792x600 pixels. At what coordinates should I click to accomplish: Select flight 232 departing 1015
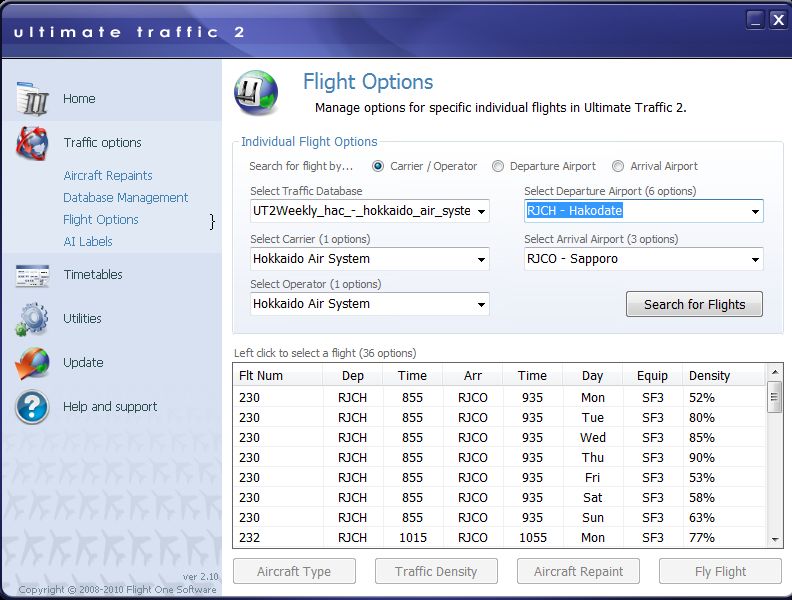(500, 538)
